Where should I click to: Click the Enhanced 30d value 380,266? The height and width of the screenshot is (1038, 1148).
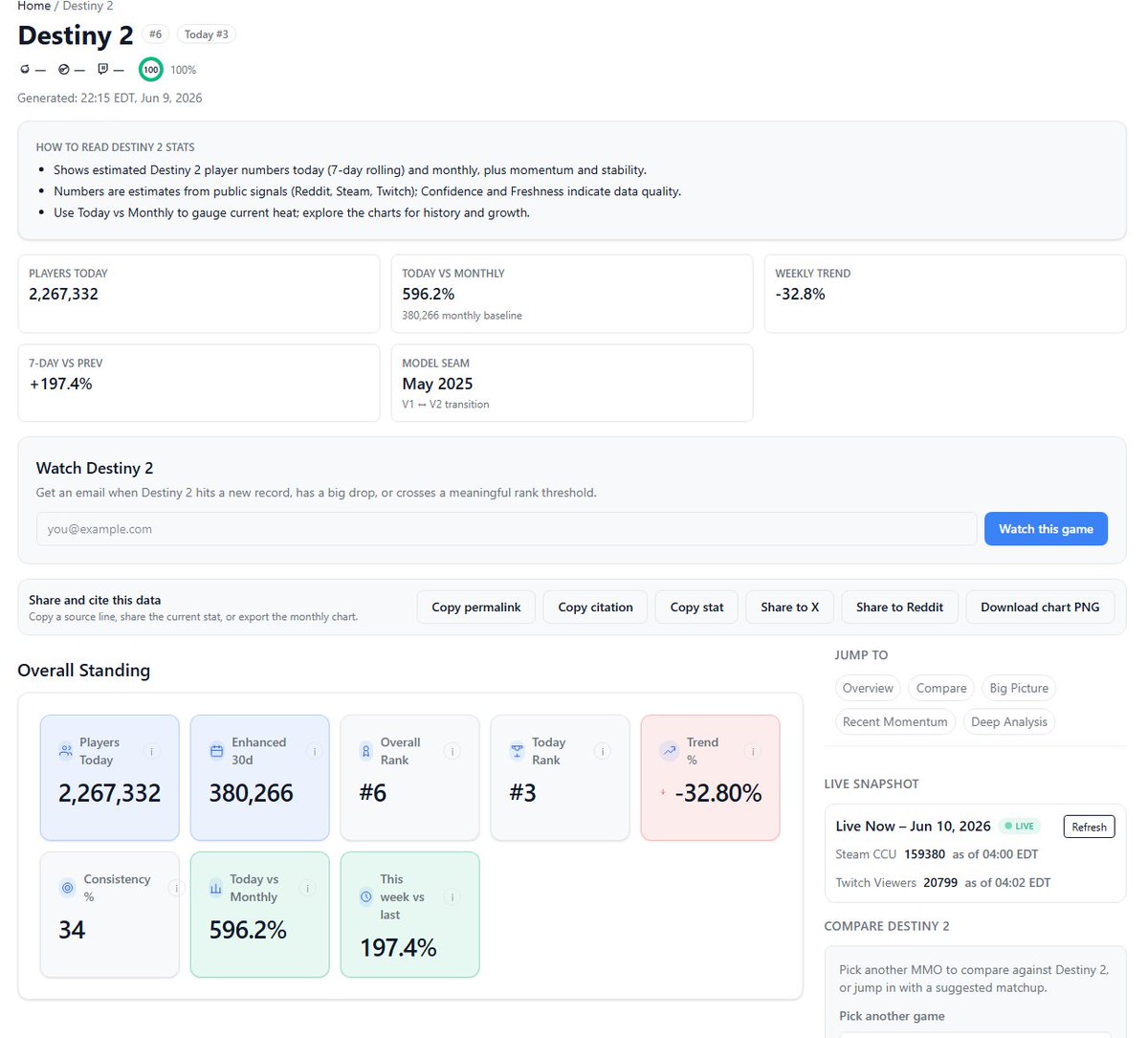pyautogui.click(x=251, y=793)
